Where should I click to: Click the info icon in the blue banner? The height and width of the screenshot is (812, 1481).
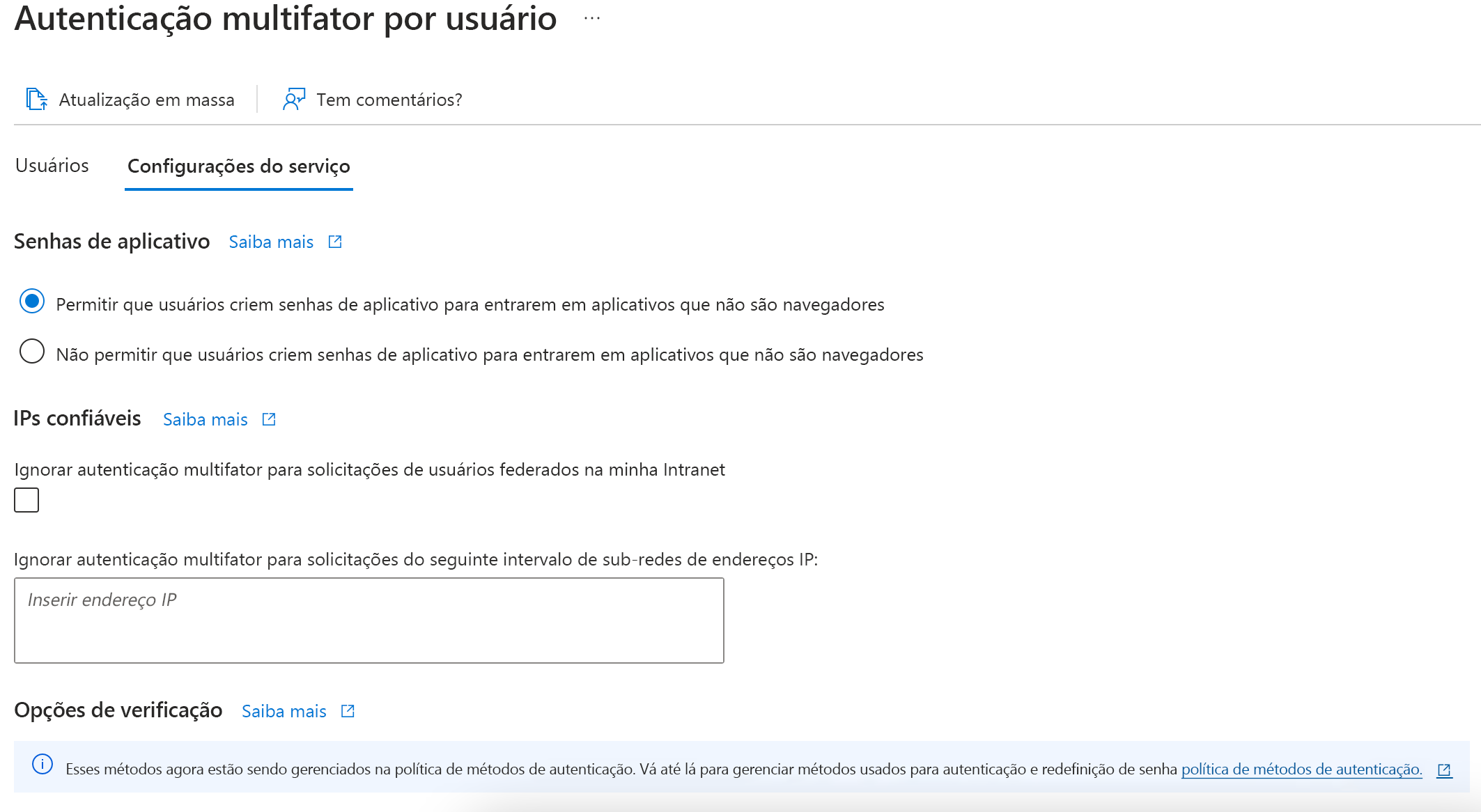pyautogui.click(x=42, y=764)
